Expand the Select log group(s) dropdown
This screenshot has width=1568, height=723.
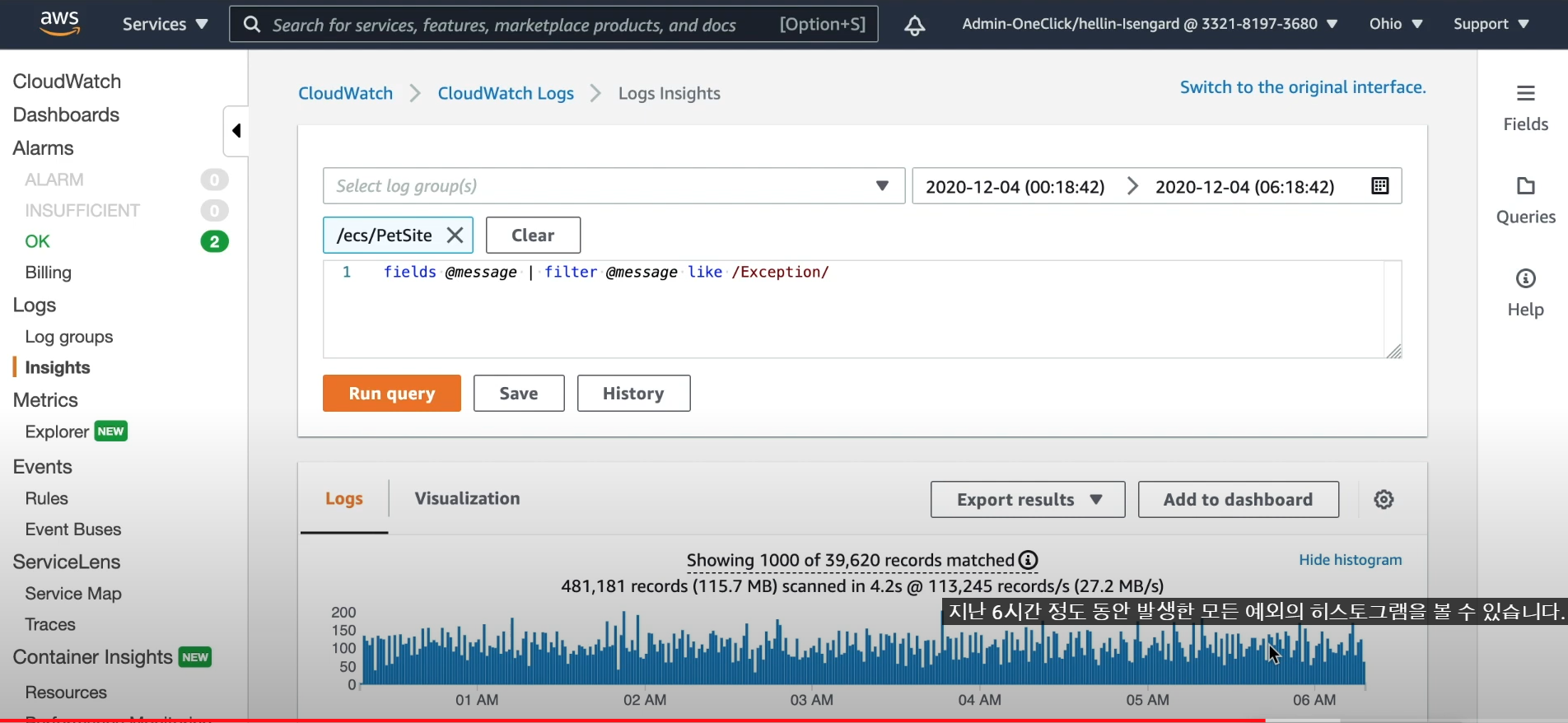tap(614, 186)
